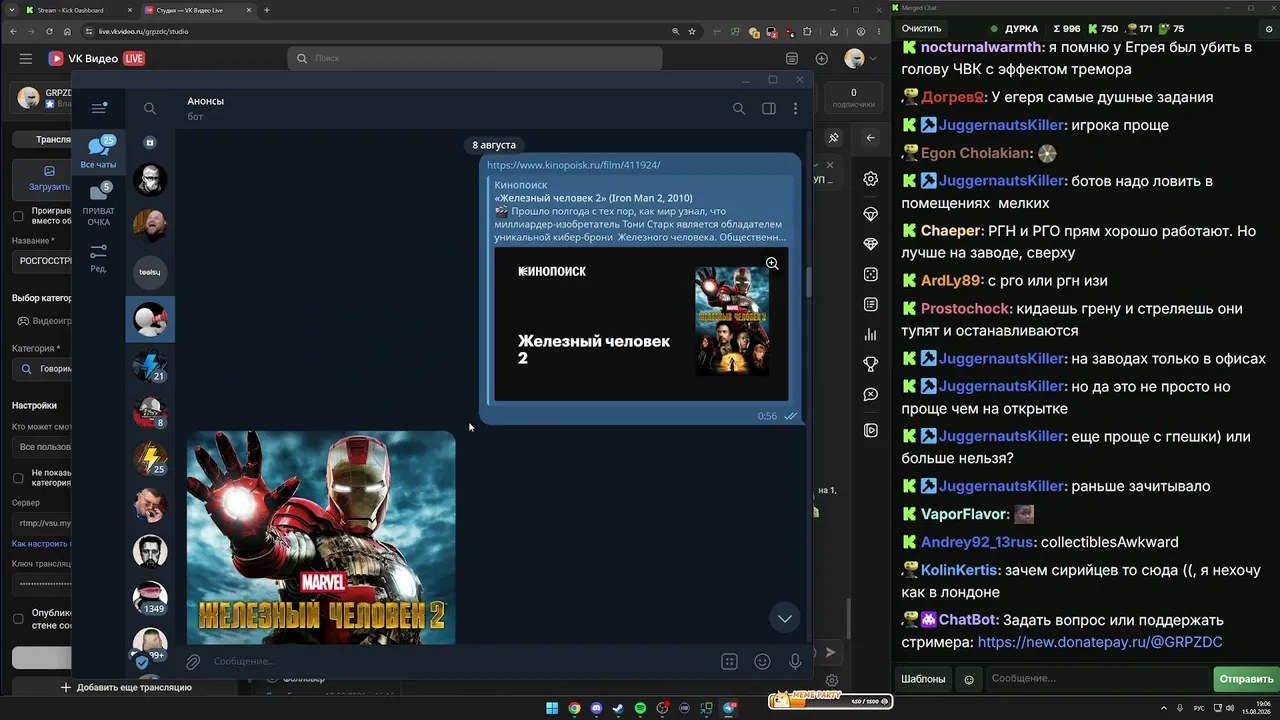1280x720 pixels.
Task: Open the chat with 1349 unread messages
Action: tap(150, 597)
